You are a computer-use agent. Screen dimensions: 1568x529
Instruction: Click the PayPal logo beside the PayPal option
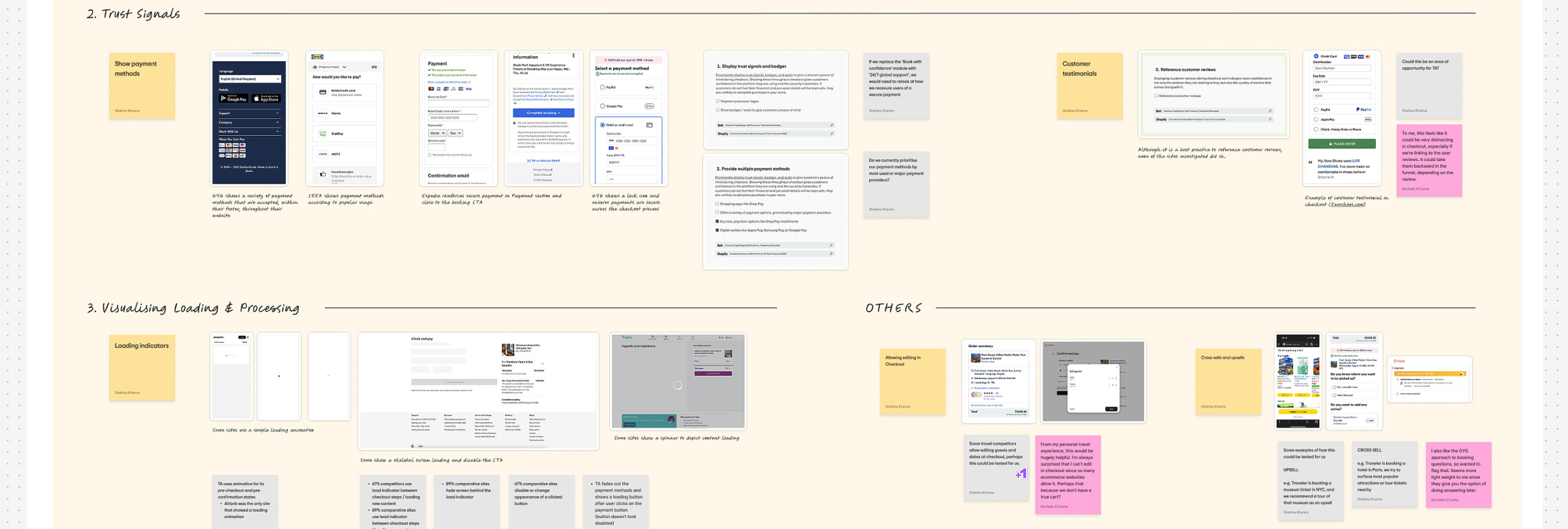(x=649, y=88)
